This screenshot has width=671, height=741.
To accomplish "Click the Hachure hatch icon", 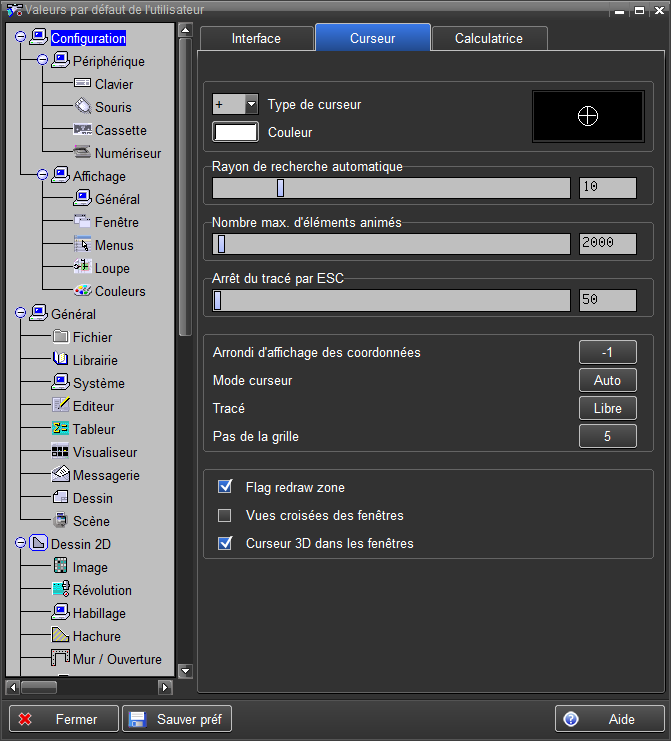I will tap(60, 636).
